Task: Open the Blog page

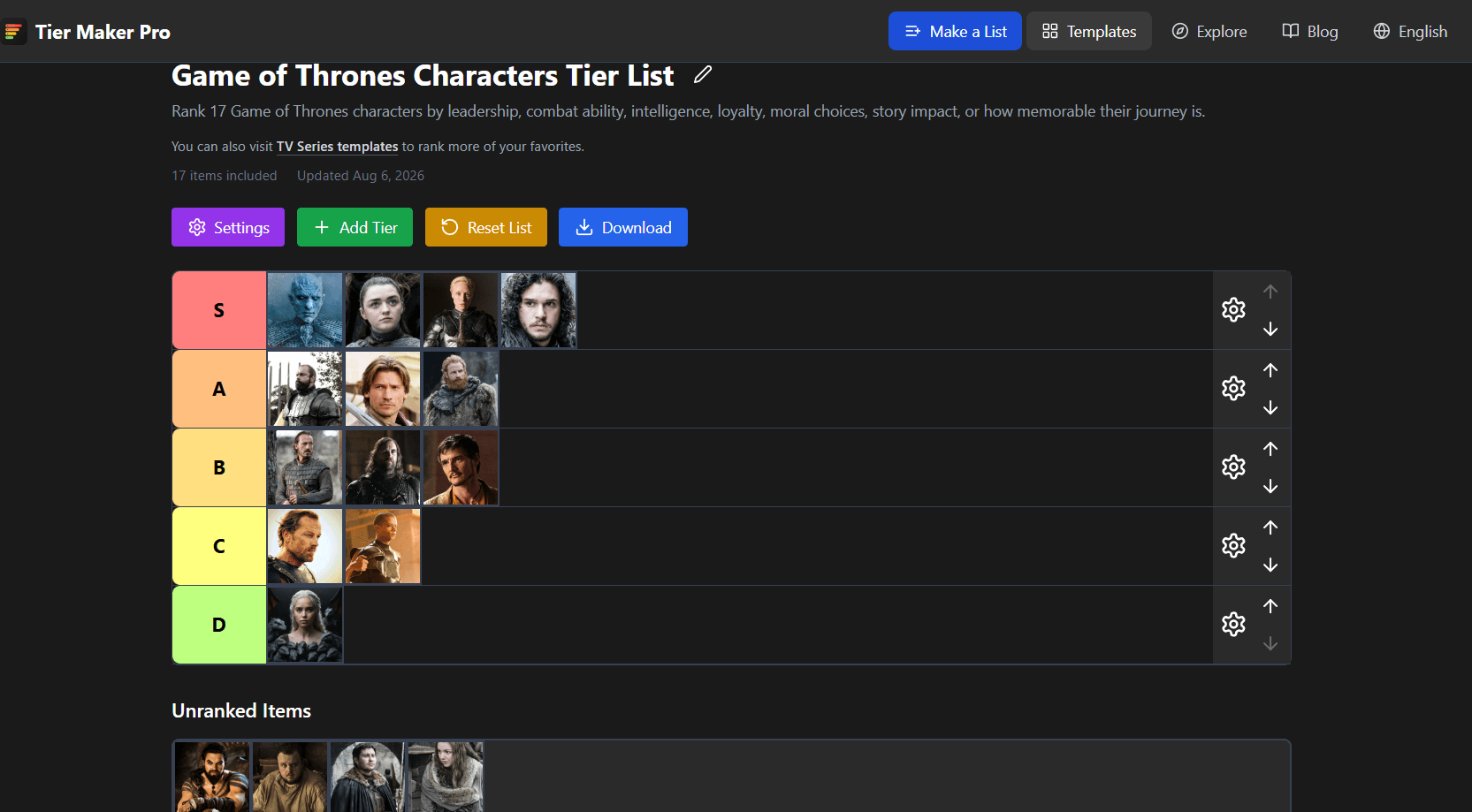Action: (1310, 31)
